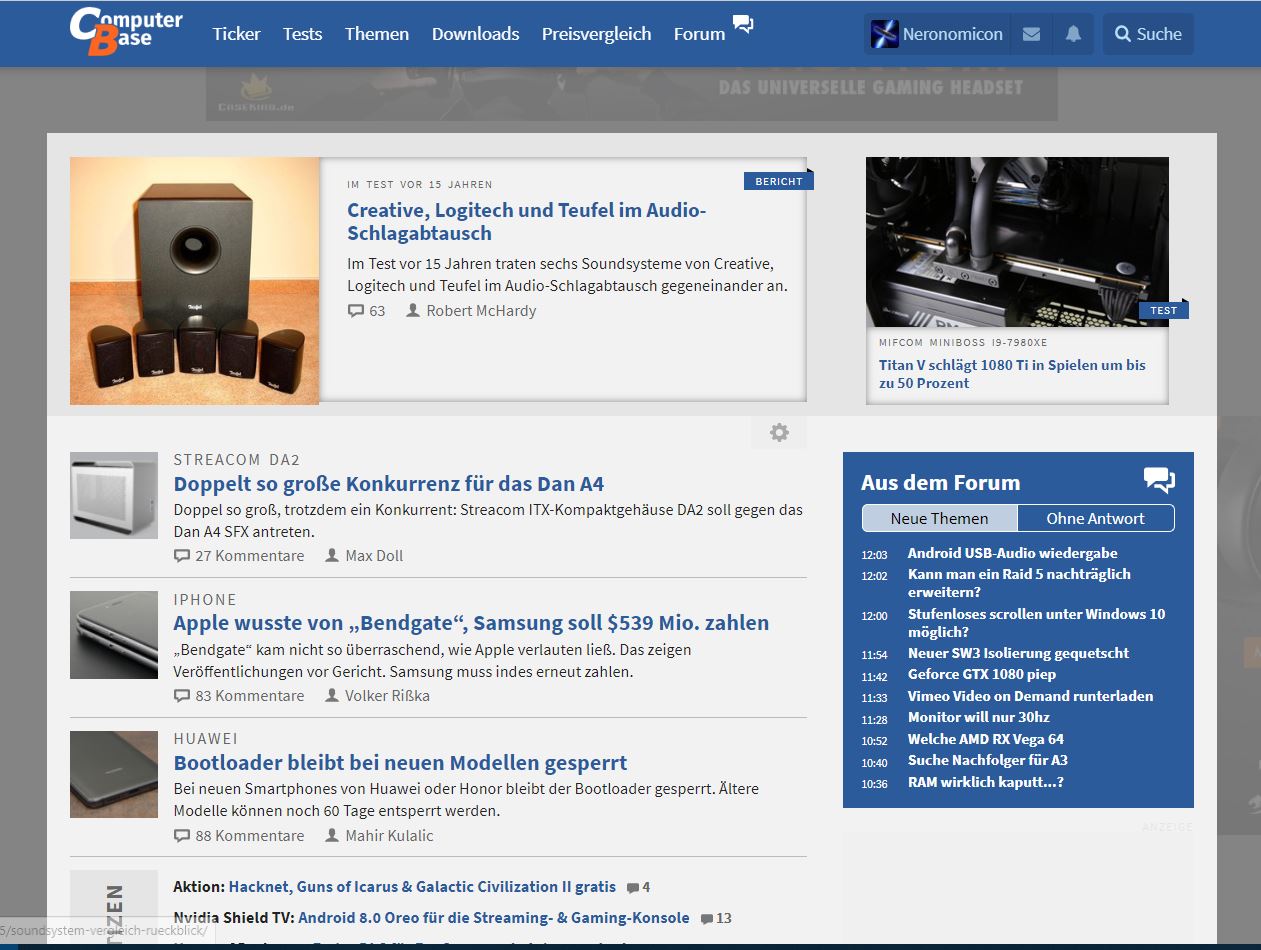The height and width of the screenshot is (950, 1261).
Task: Click the STREACOM DA2 category label
Action: [237, 460]
